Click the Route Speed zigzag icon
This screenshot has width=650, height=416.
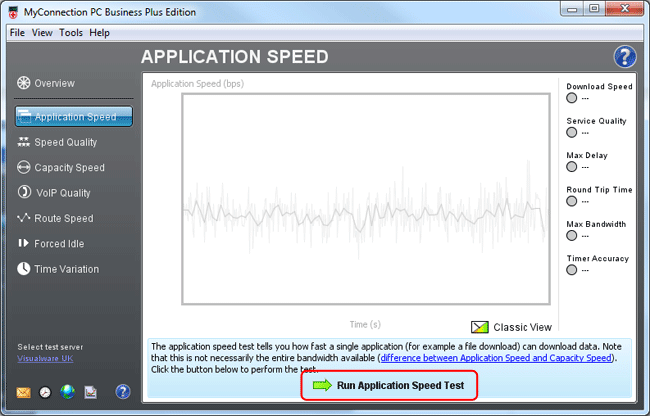tap(24, 218)
